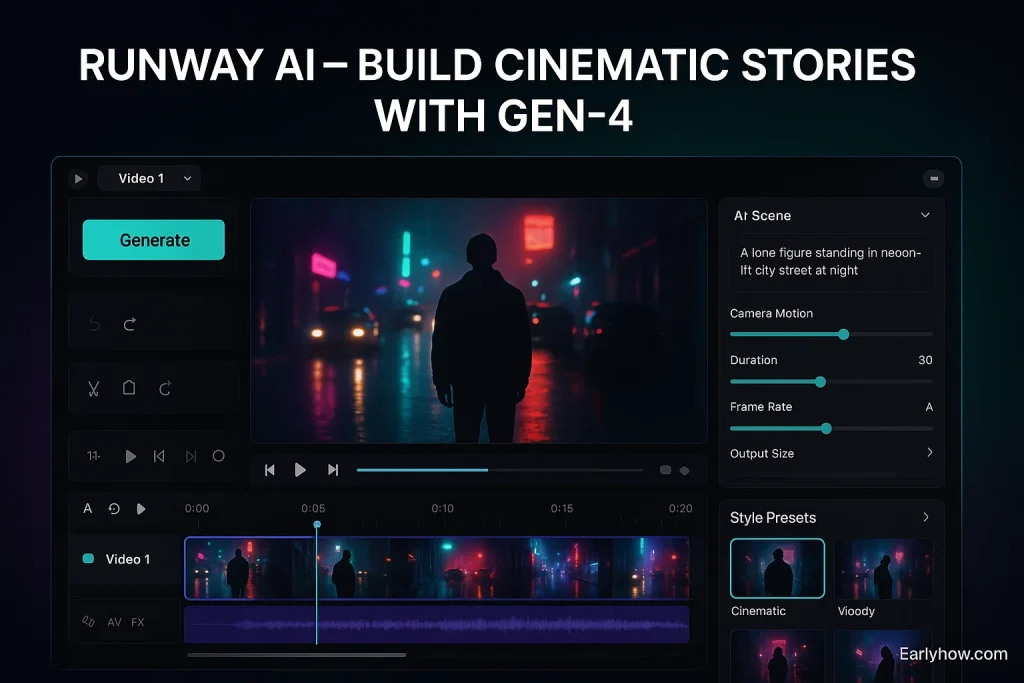Select the marker tool beside scissors

129,388
